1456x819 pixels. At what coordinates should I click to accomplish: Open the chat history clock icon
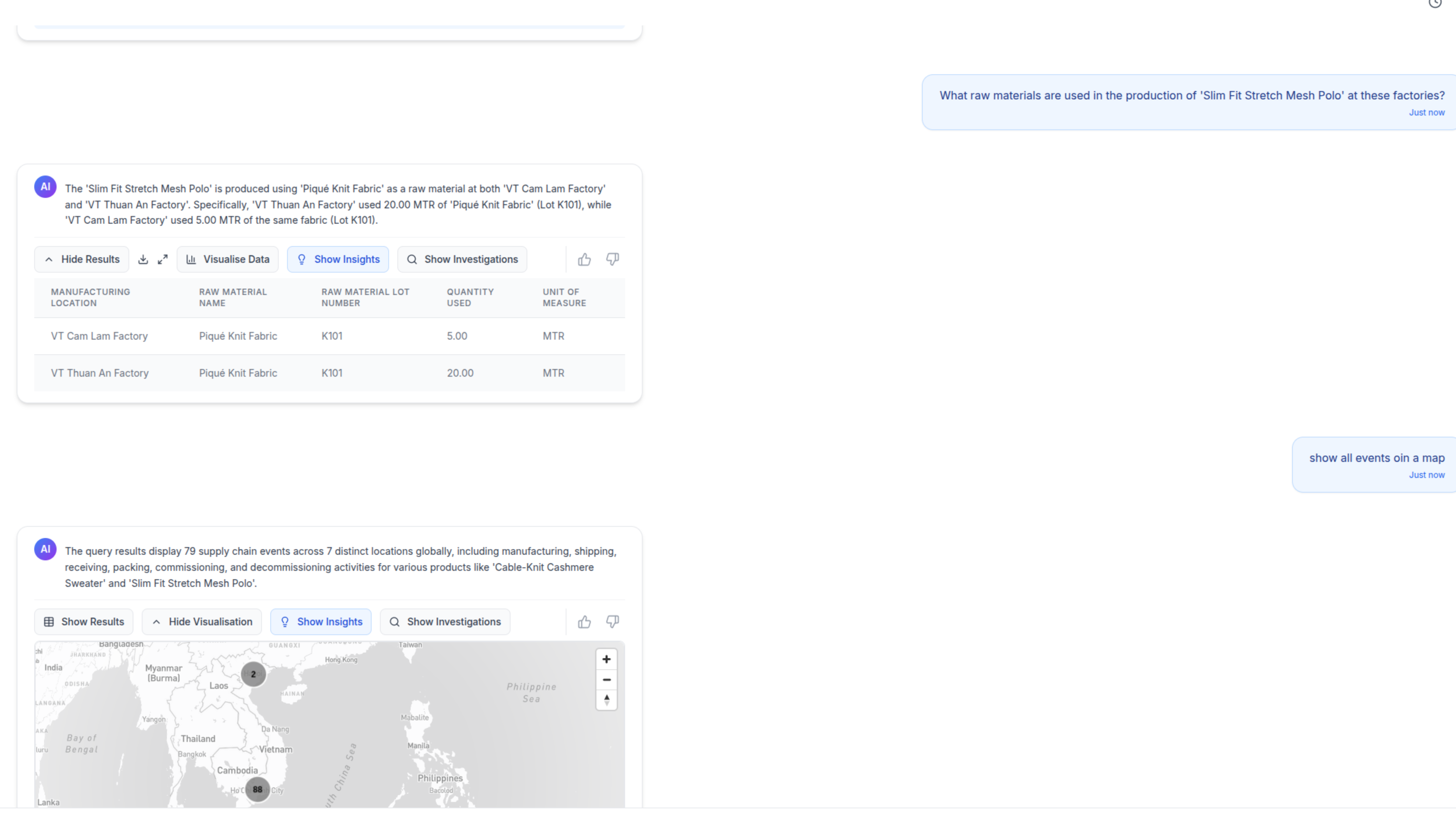pyautogui.click(x=1435, y=5)
